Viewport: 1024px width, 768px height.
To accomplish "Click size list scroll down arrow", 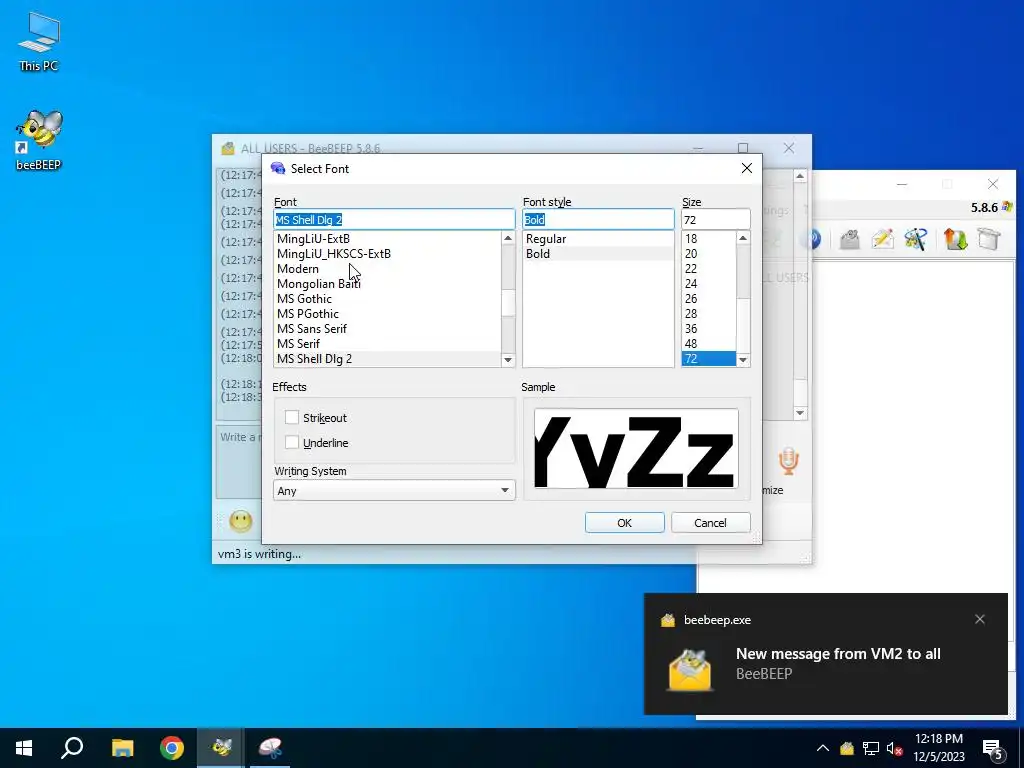I will click(743, 360).
